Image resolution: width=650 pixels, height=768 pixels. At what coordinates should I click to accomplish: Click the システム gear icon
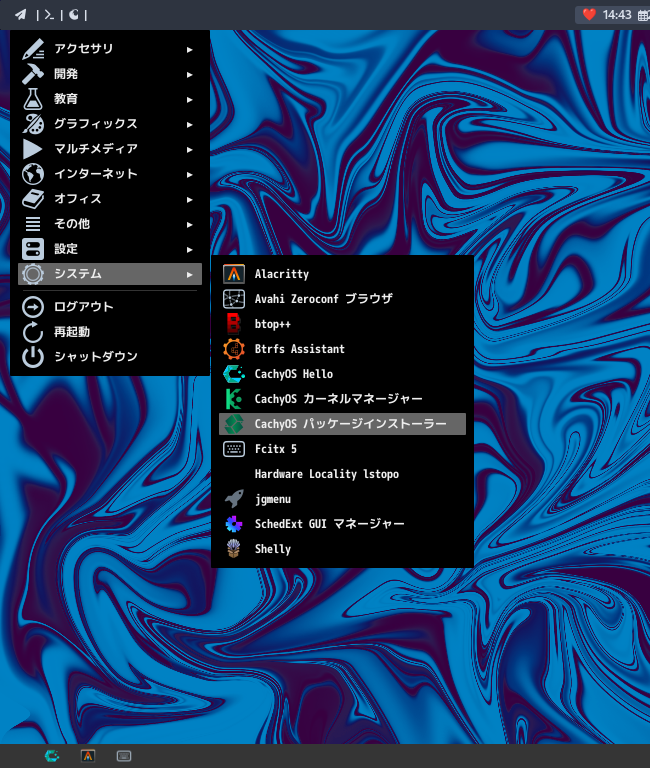point(33,274)
